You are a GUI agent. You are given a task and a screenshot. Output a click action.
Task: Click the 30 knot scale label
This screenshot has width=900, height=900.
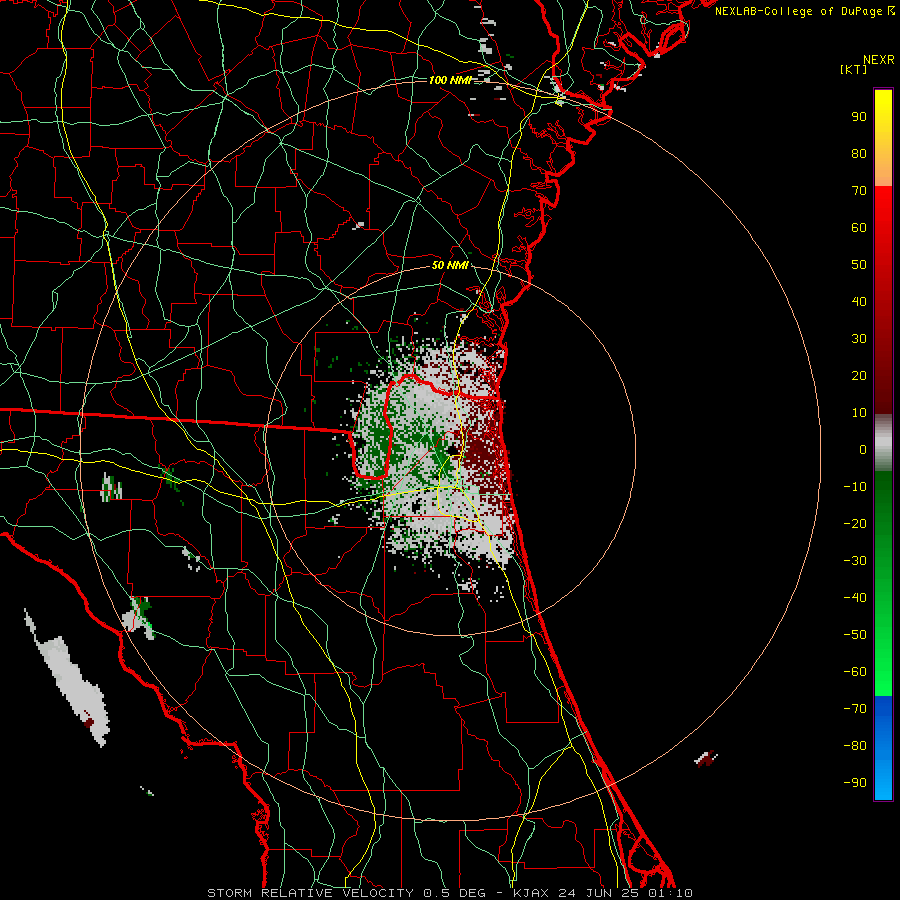[859, 339]
